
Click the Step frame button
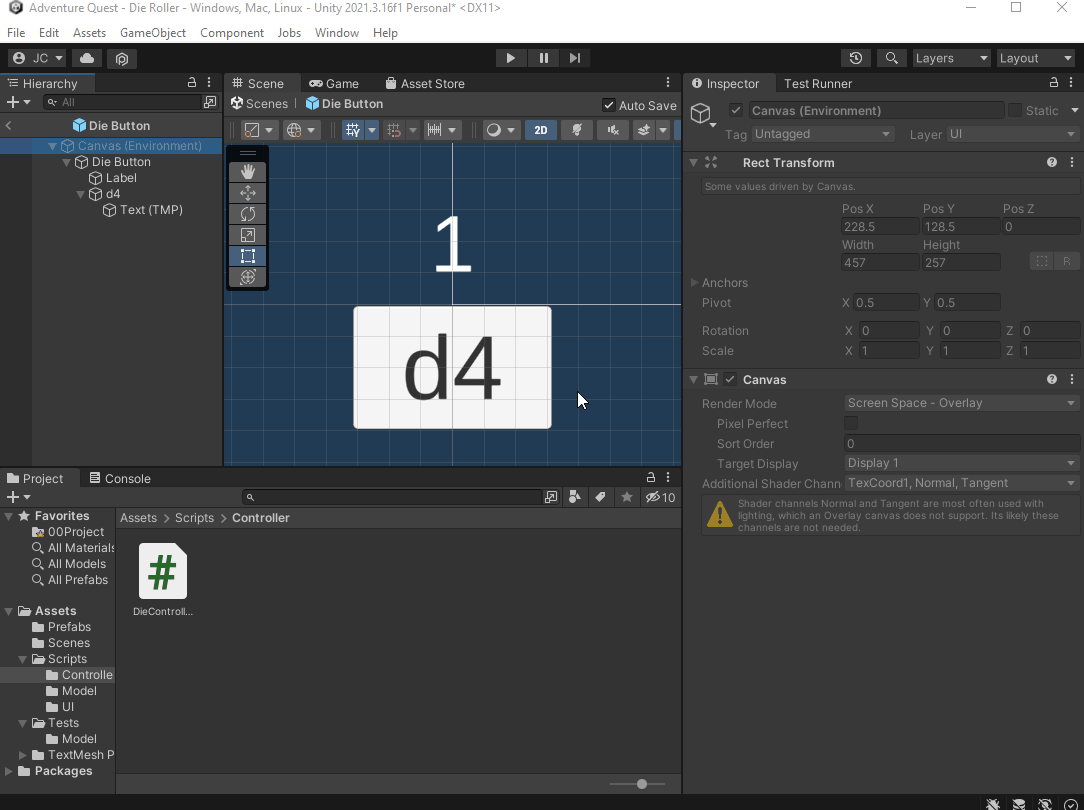pyautogui.click(x=575, y=58)
